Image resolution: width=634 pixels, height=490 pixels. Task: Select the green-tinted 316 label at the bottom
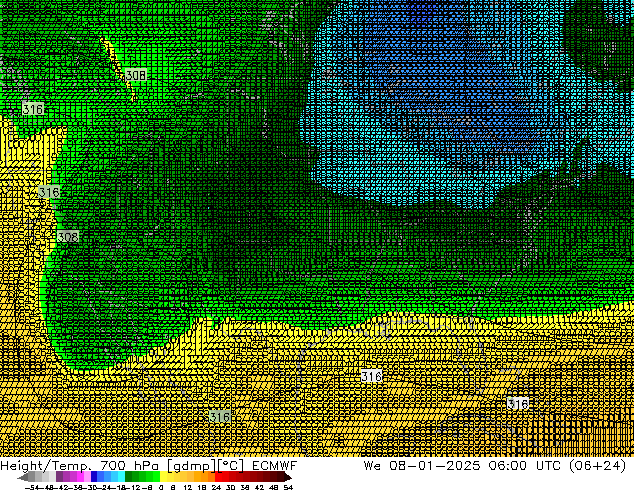click(x=220, y=416)
